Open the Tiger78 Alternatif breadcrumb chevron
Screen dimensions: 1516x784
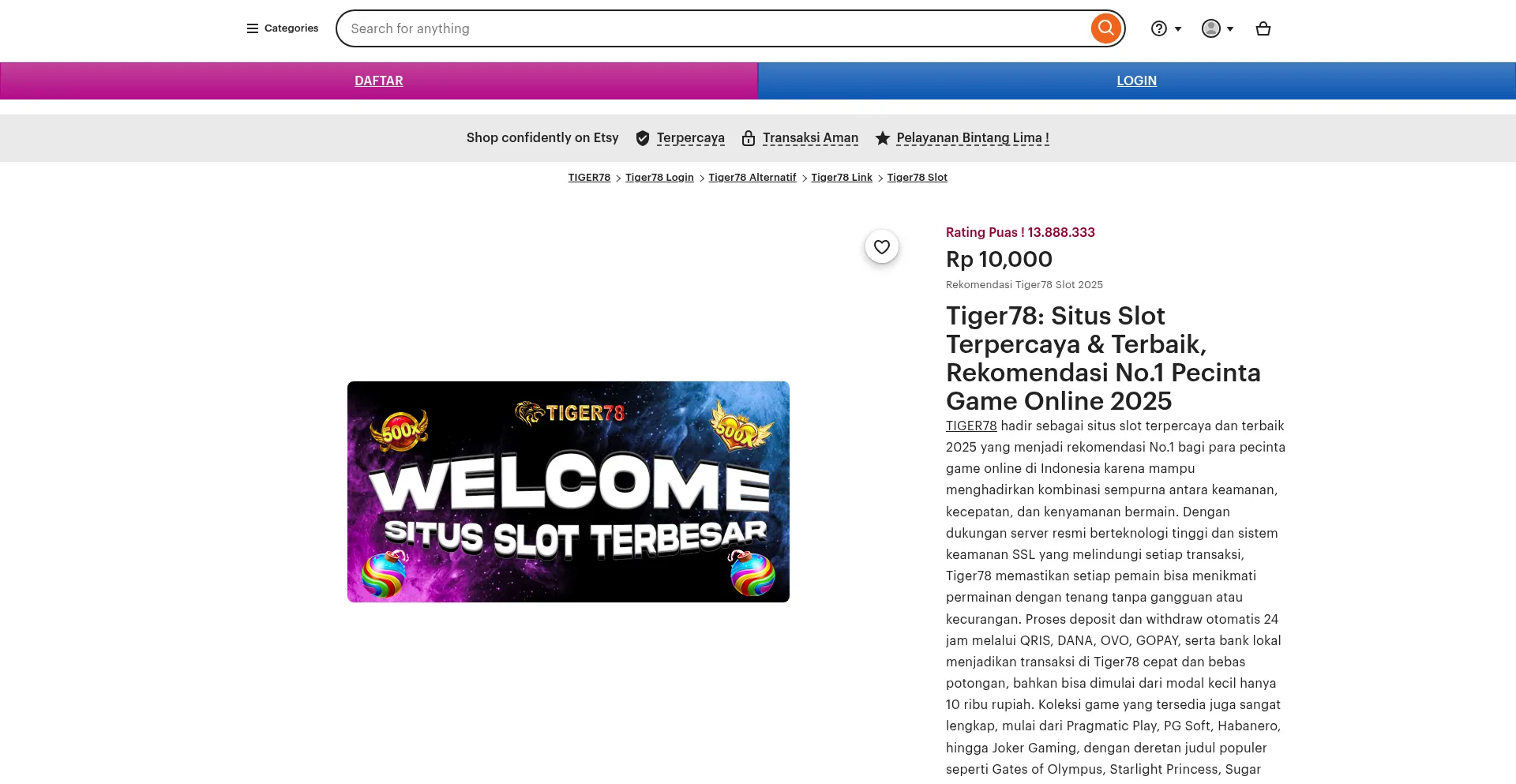(x=803, y=178)
